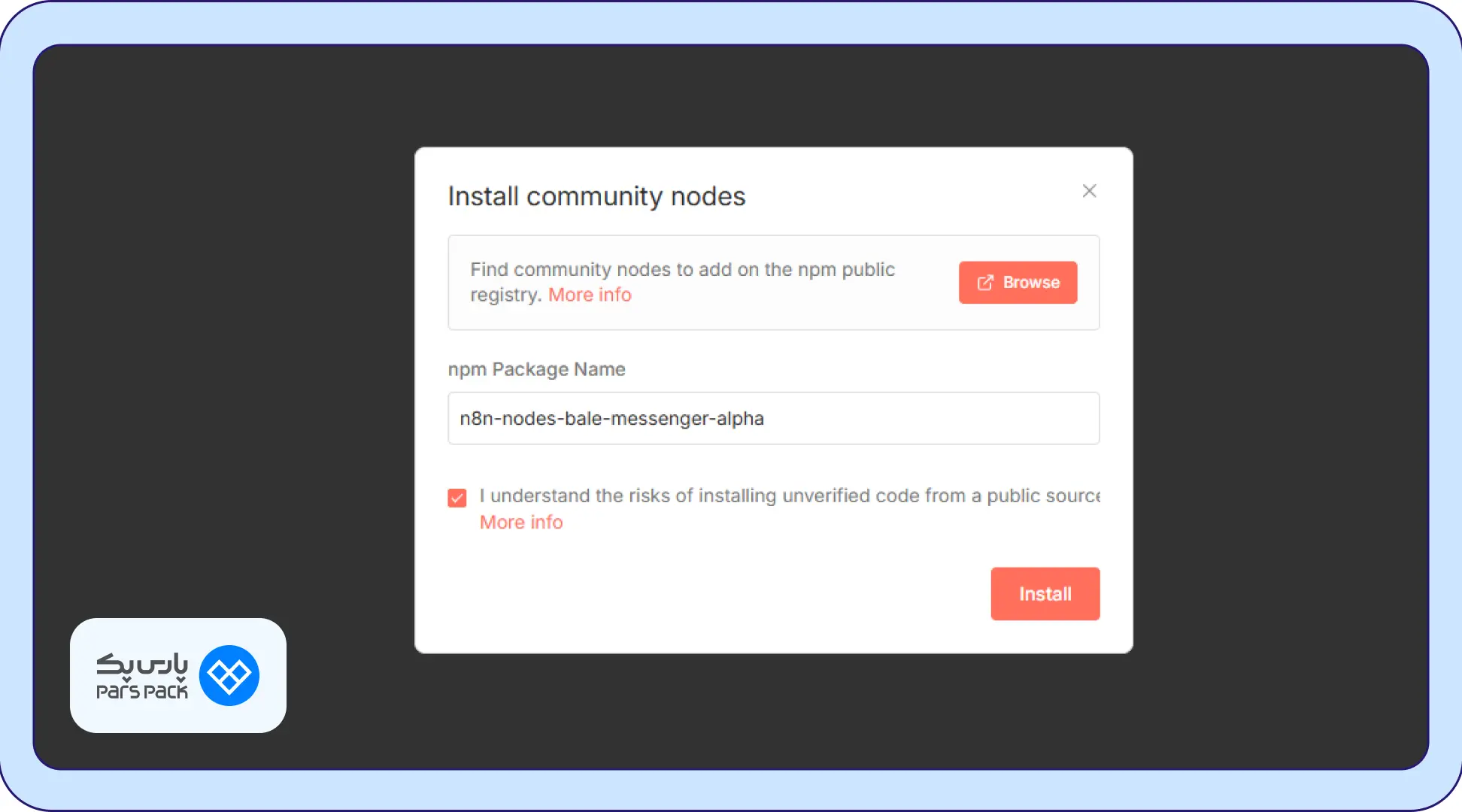Click the 'I understand the risks' label text
This screenshot has height=812, width=1462.
click(x=788, y=496)
